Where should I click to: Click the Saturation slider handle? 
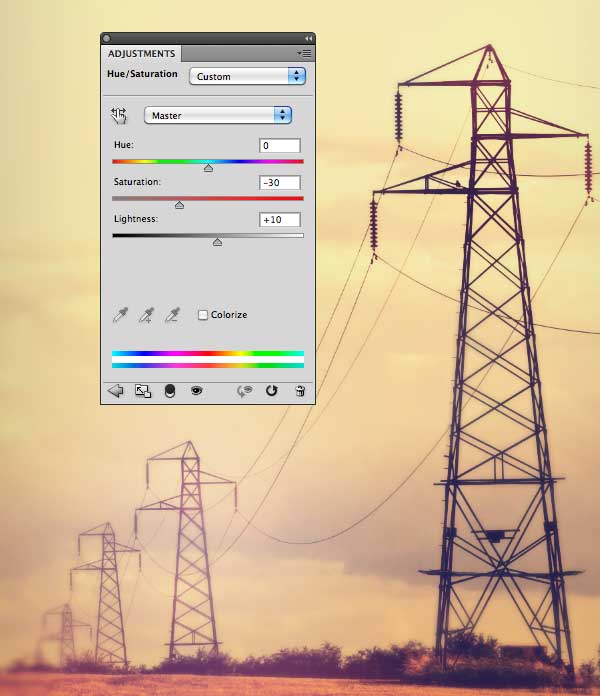[x=179, y=205]
